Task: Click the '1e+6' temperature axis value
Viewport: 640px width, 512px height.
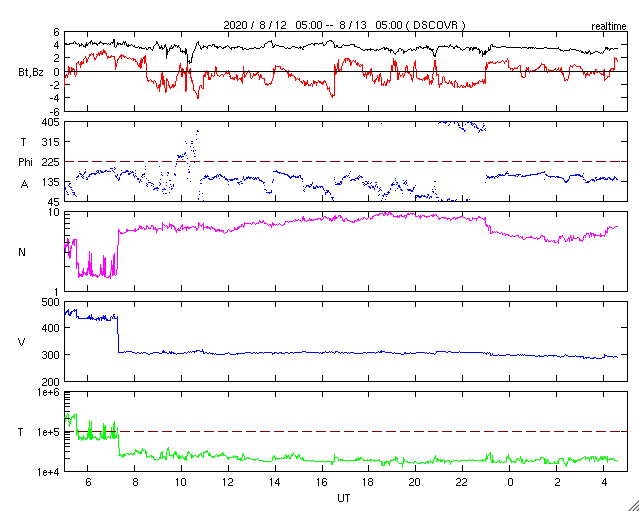Action: coord(49,392)
